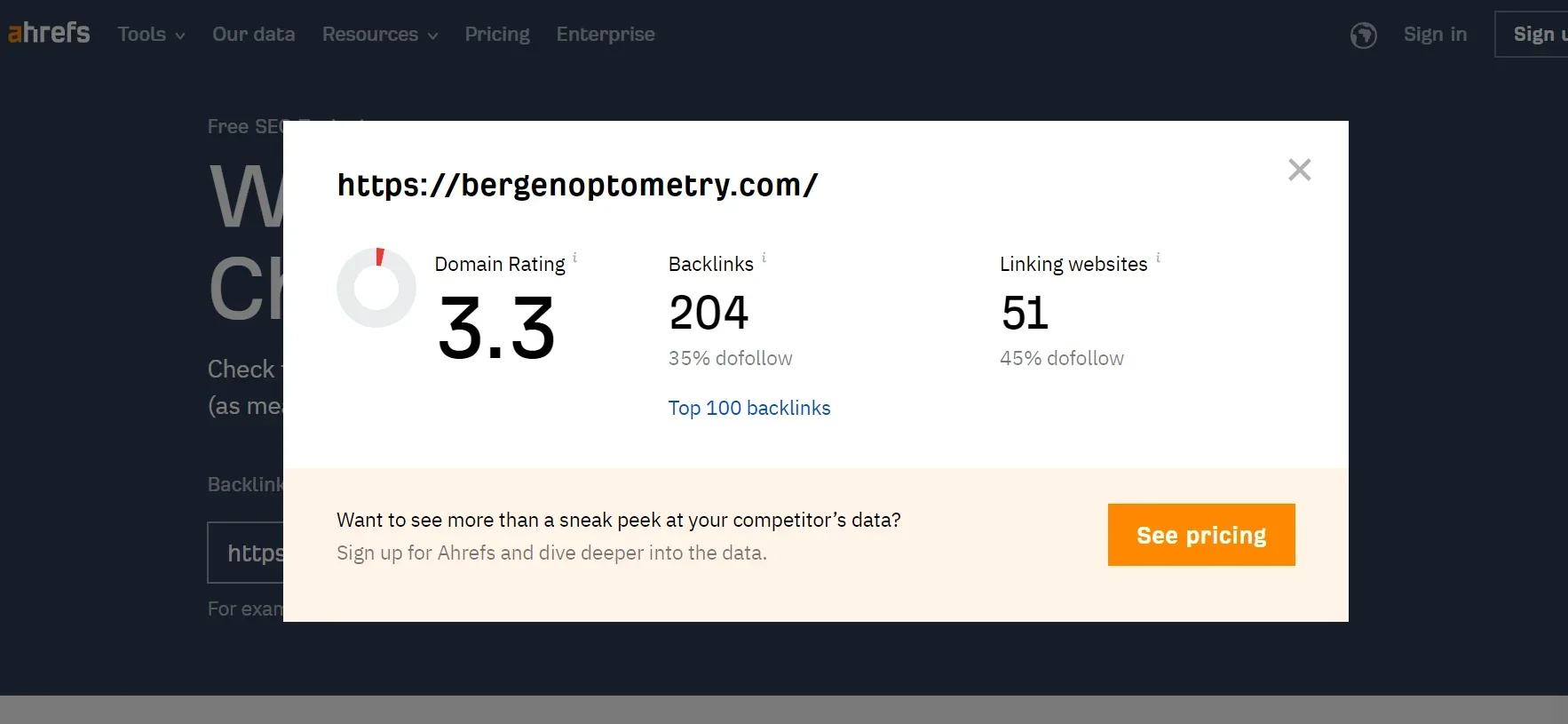This screenshot has width=1568, height=724.
Task: Expand the Resources dropdown menu
Action: tap(379, 35)
